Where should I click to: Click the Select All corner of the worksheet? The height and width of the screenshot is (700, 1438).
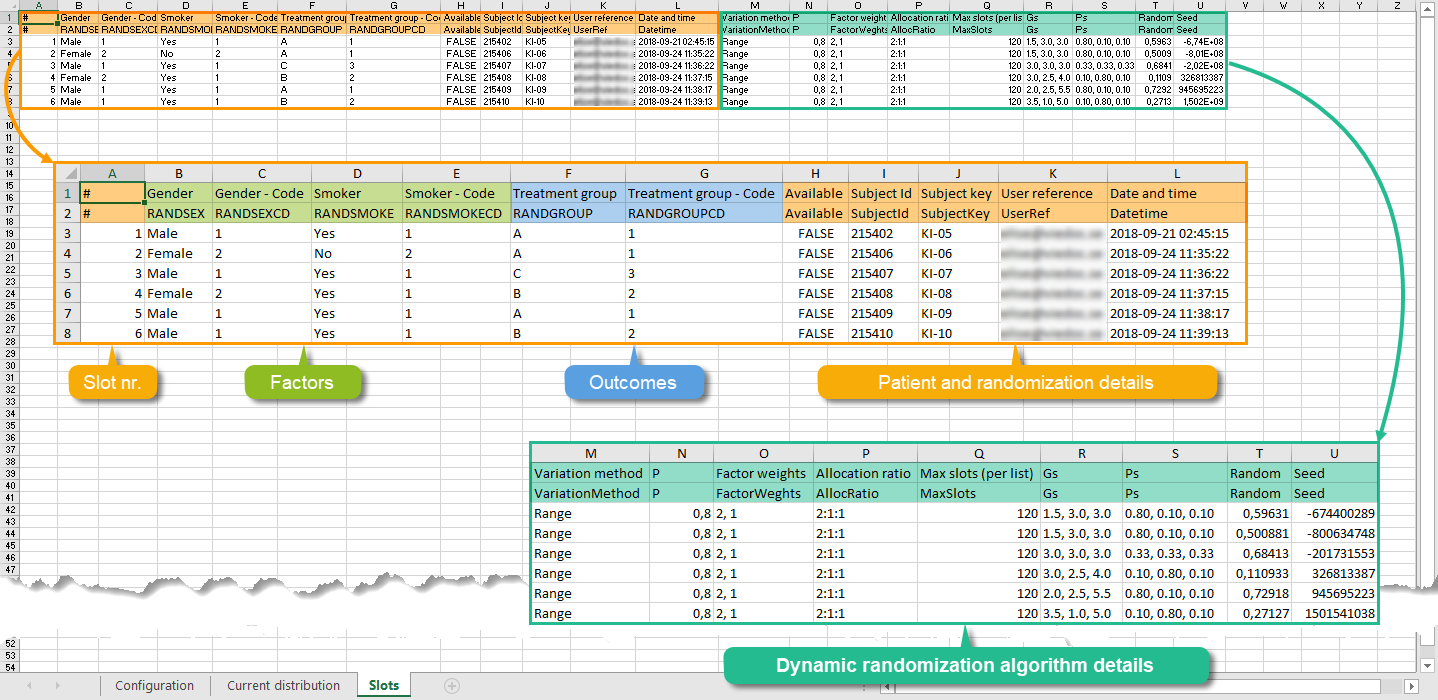click(x=10, y=5)
